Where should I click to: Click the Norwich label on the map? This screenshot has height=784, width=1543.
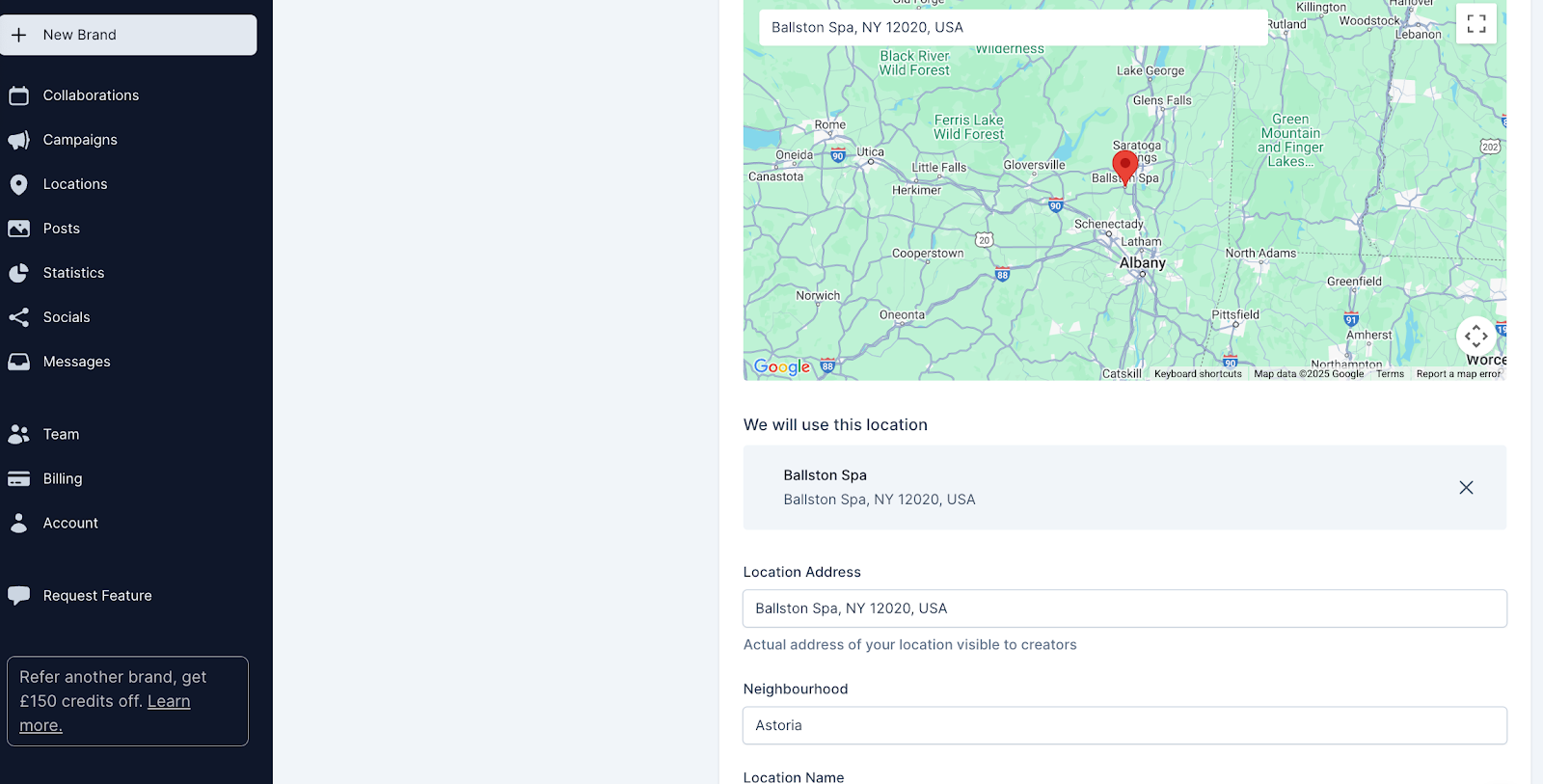tap(818, 296)
